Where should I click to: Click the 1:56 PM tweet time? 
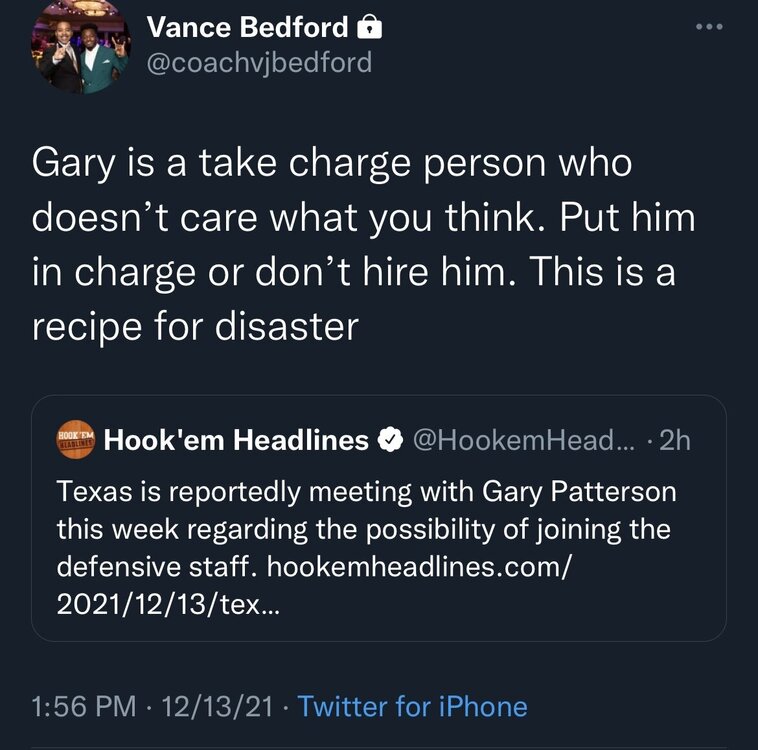(x=84, y=707)
